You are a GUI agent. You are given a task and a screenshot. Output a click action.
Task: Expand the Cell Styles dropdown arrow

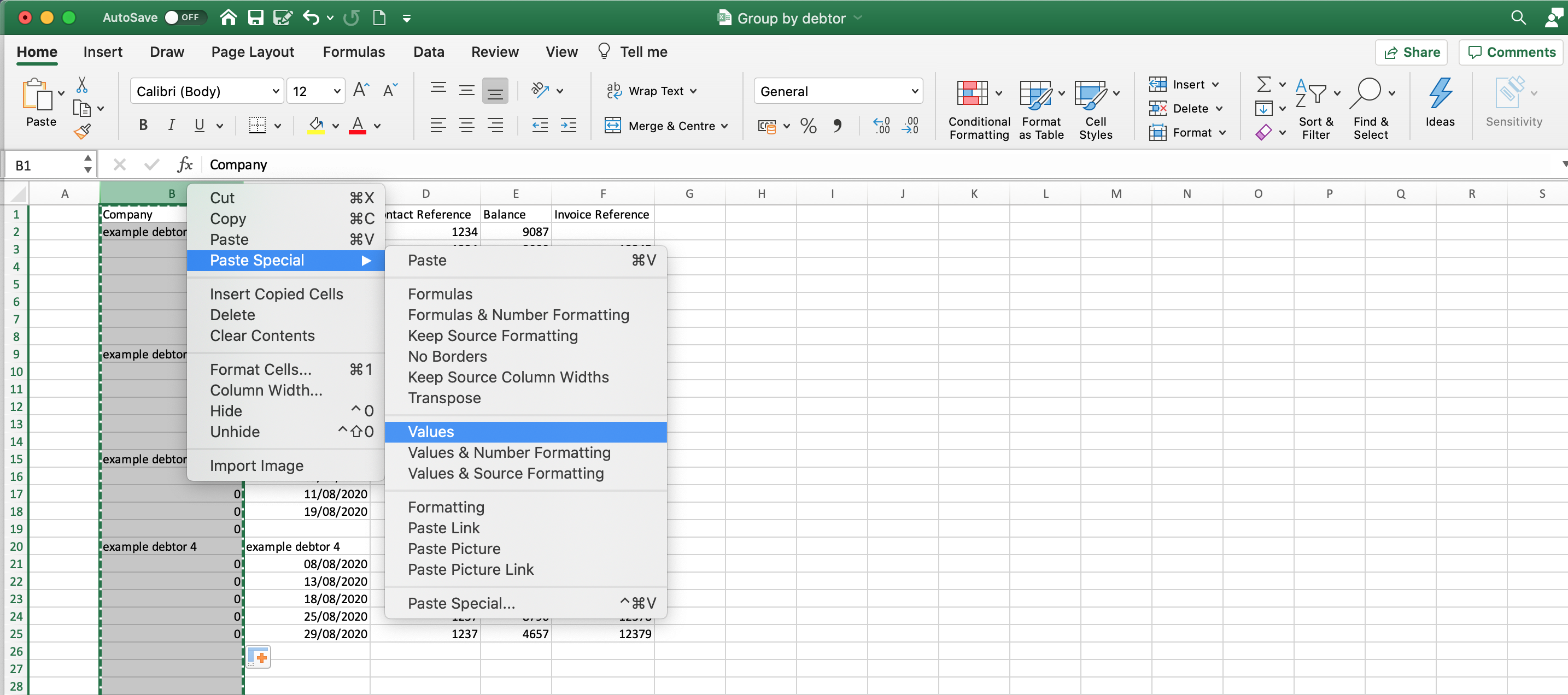(x=1116, y=93)
